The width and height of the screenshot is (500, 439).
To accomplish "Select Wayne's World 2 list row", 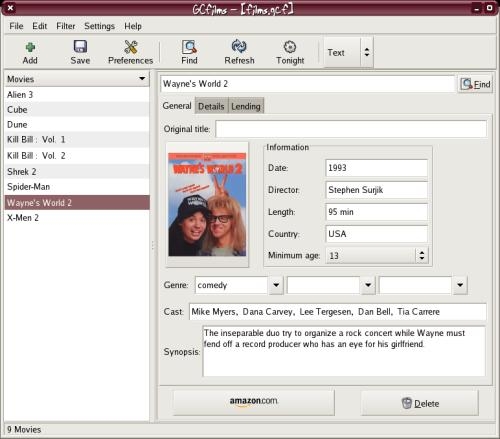I will (77, 203).
